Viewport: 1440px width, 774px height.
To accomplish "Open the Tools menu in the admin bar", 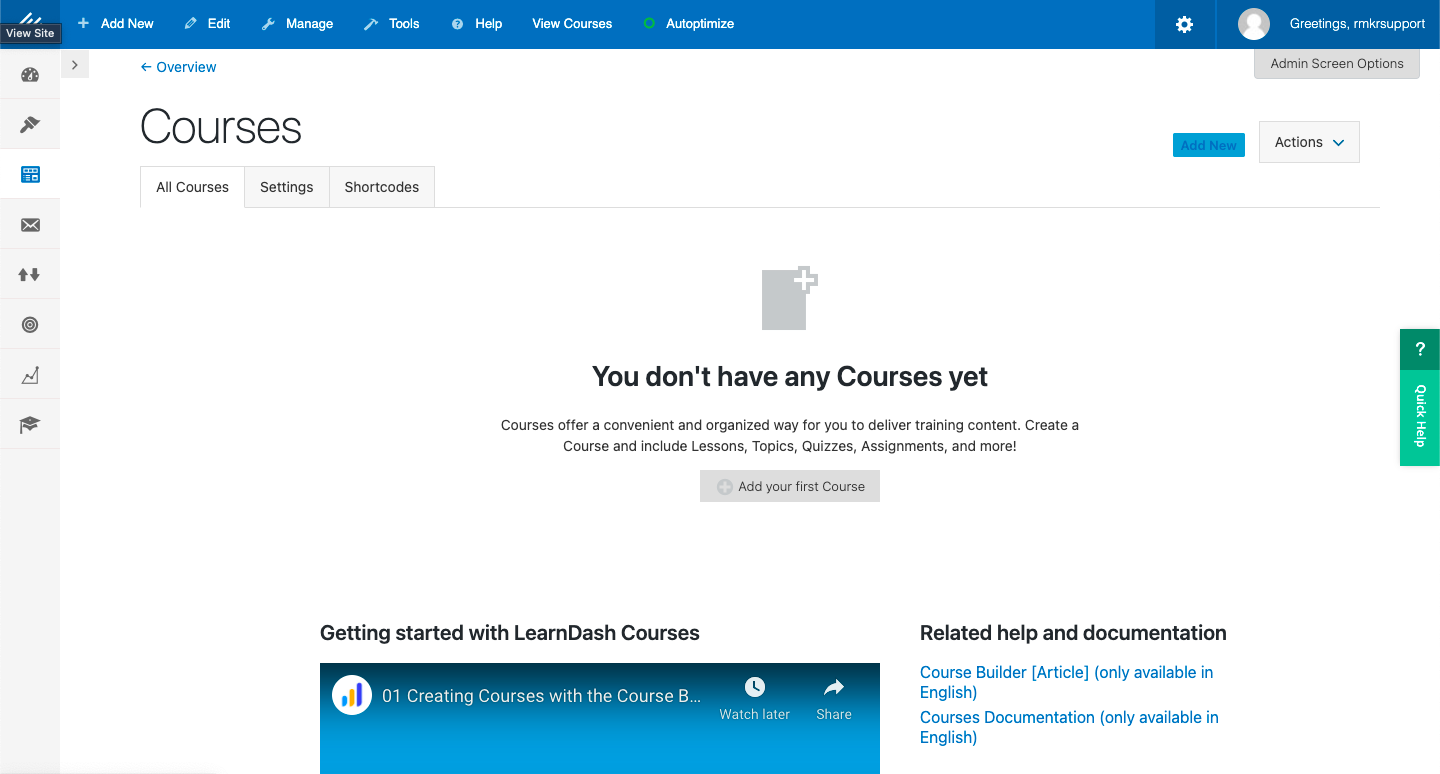I will pyautogui.click(x=391, y=23).
